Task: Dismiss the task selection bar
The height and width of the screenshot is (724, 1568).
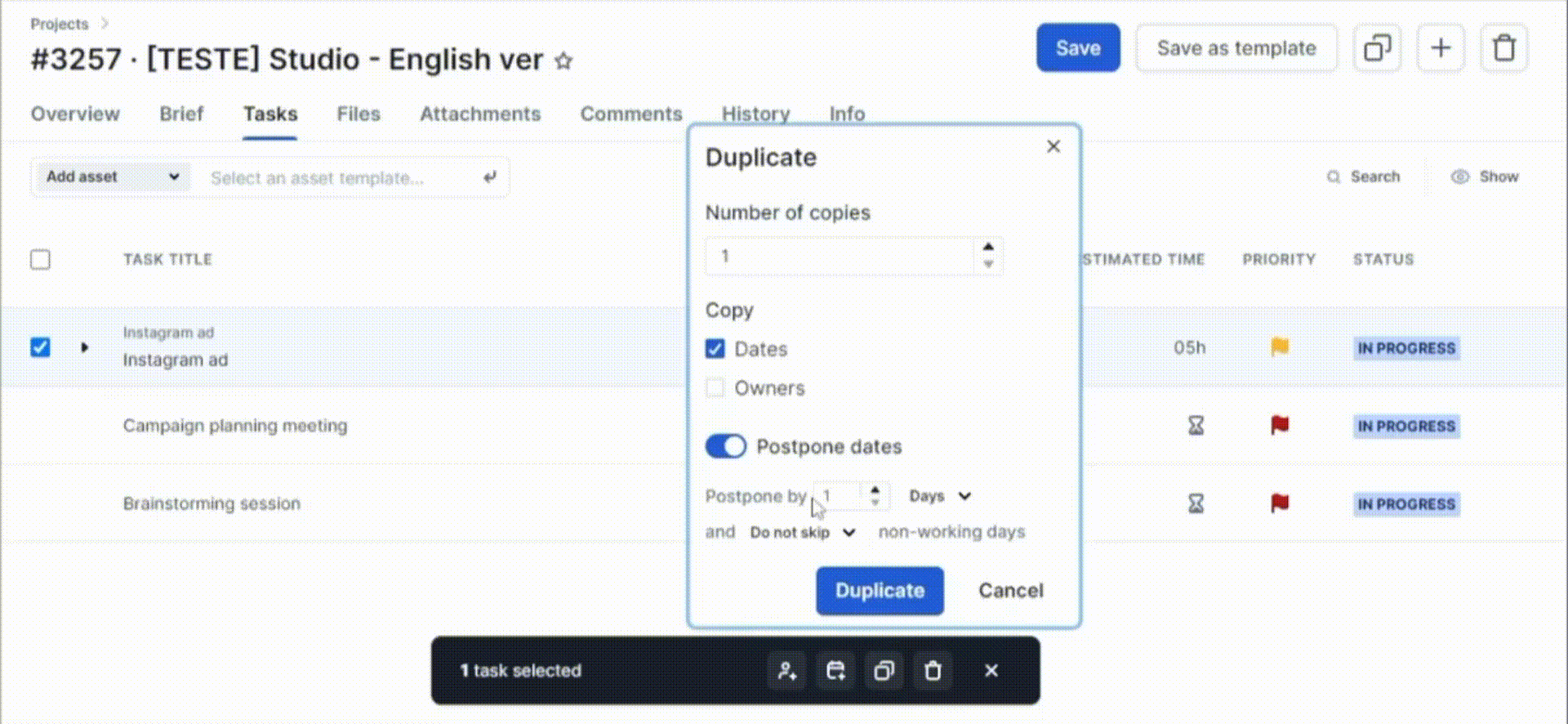Action: click(x=991, y=671)
